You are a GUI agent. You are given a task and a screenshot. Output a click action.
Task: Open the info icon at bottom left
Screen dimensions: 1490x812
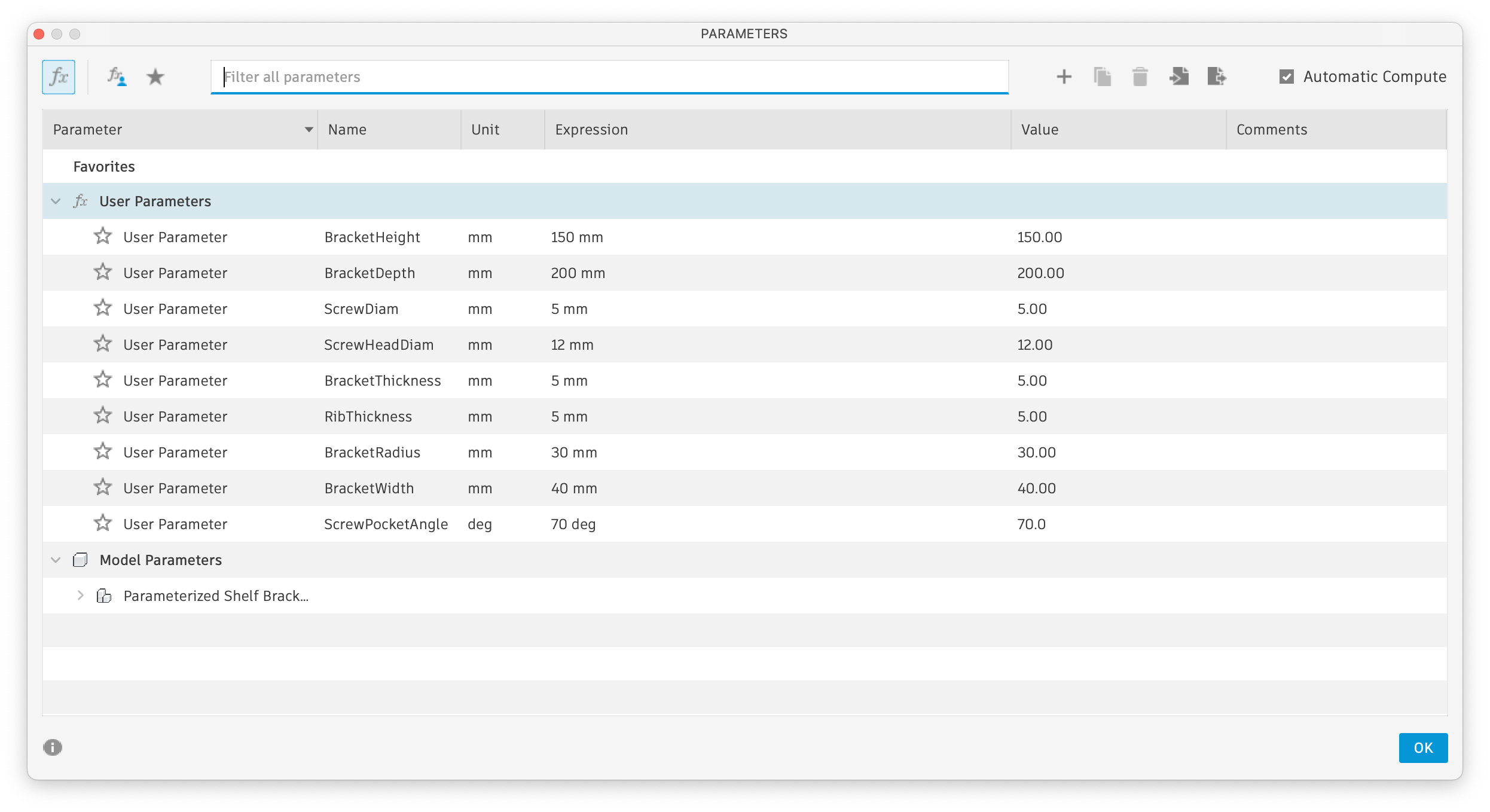click(x=53, y=747)
